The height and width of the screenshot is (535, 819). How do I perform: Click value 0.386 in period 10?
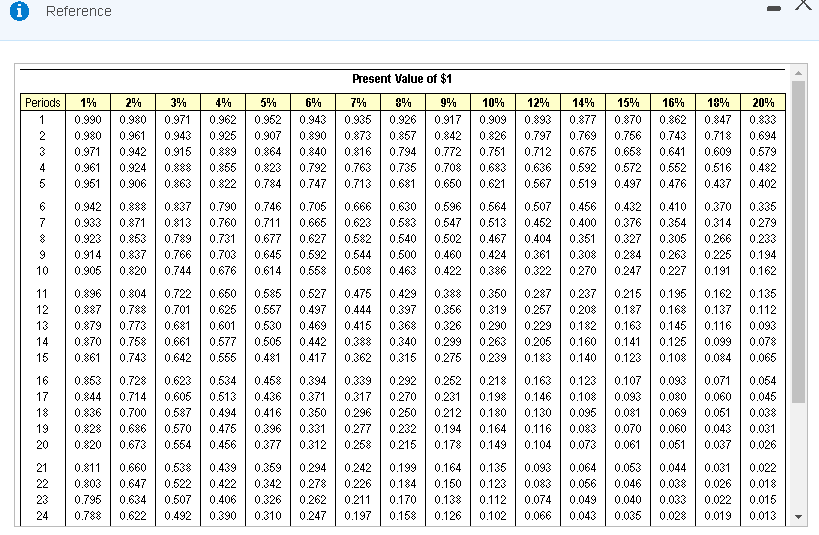(493, 271)
